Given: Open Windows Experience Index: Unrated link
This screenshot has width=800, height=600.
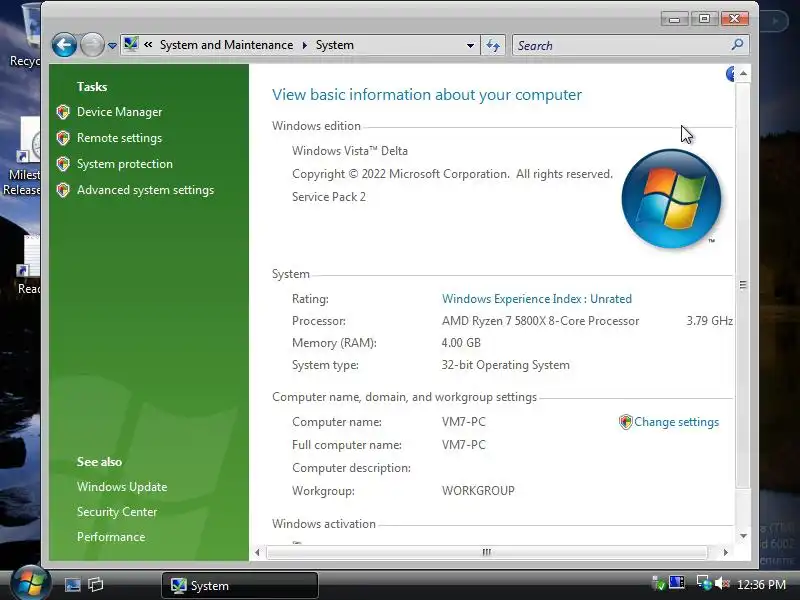Looking at the screenshot, I should pyautogui.click(x=537, y=298).
